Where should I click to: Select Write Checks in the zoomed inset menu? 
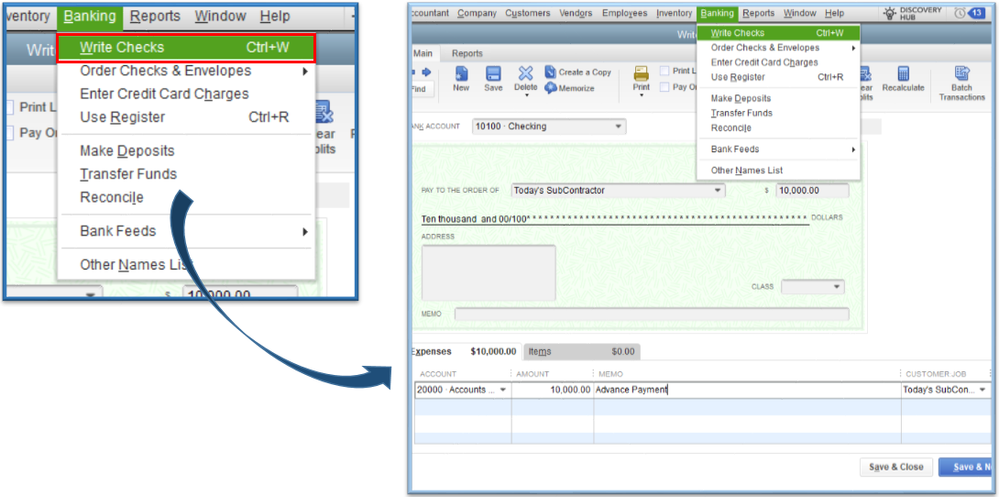pyautogui.click(x=186, y=48)
